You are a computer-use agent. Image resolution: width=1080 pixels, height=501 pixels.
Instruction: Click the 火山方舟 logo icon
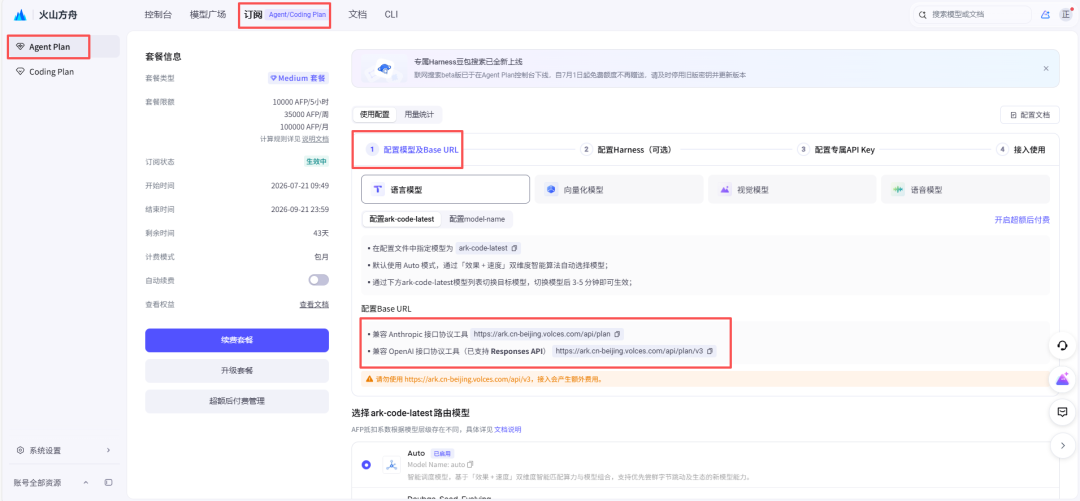click(20, 14)
